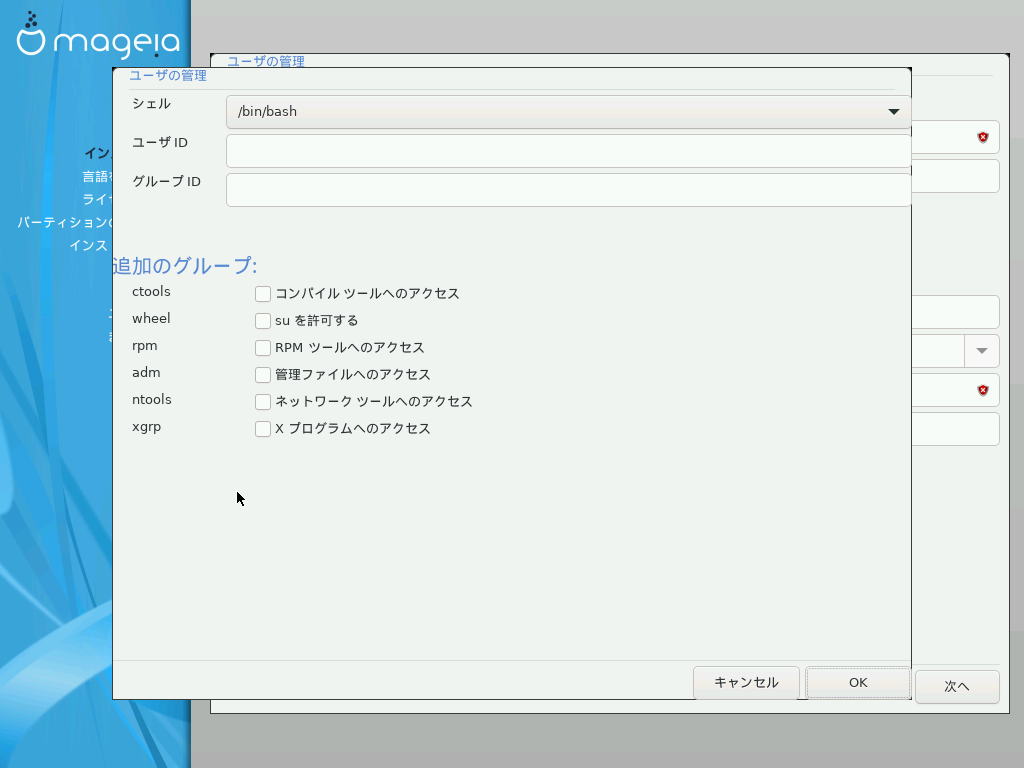
Task: Select the ntools group label
Action: [152, 400]
